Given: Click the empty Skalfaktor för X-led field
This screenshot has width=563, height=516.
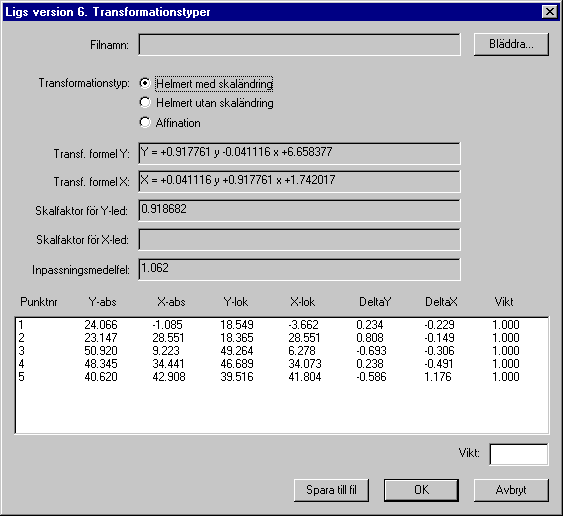Looking at the screenshot, I should coord(299,240).
